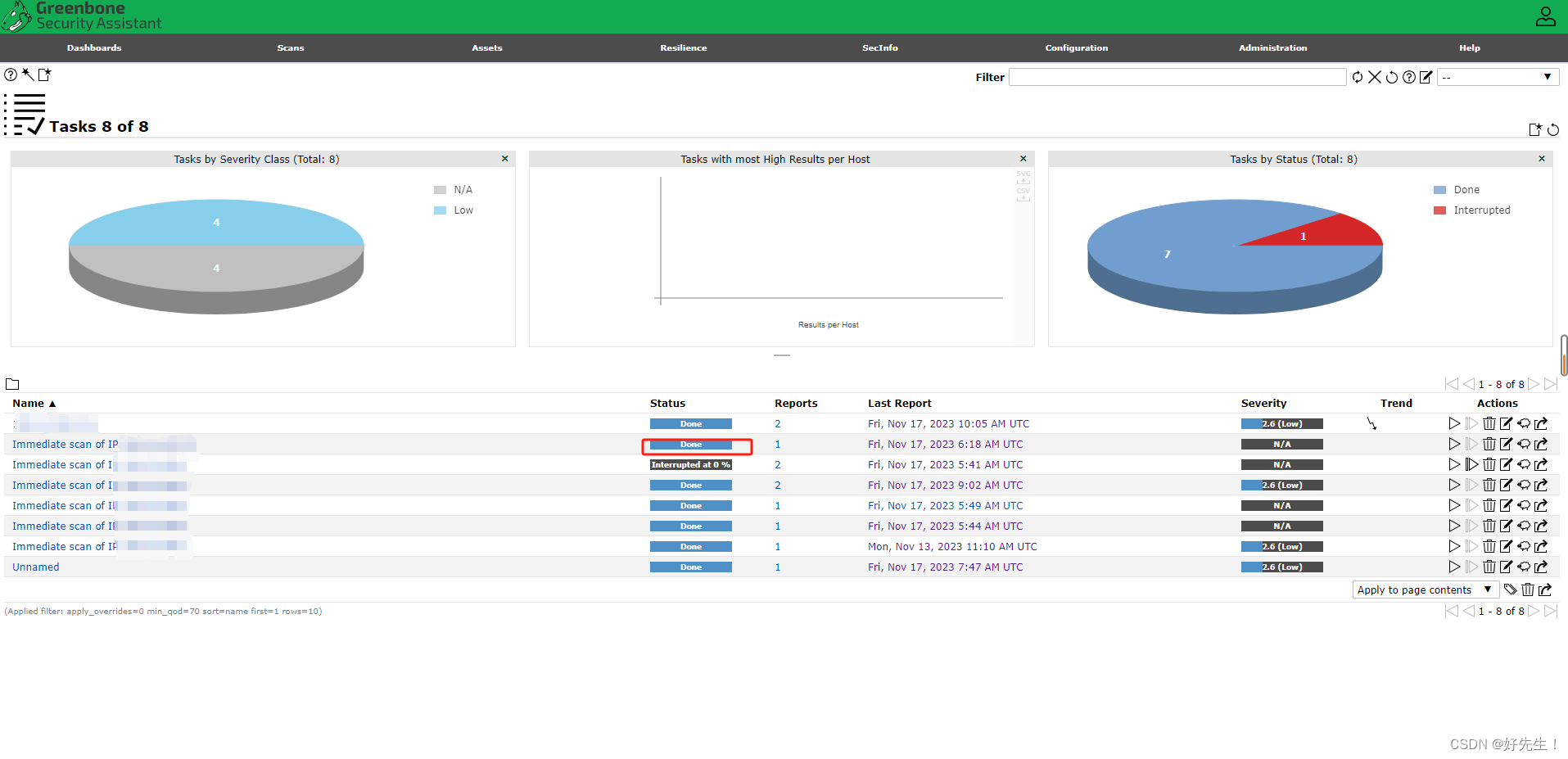Open the Administration menu
Screen dimensions: 1568x759
[1273, 47]
